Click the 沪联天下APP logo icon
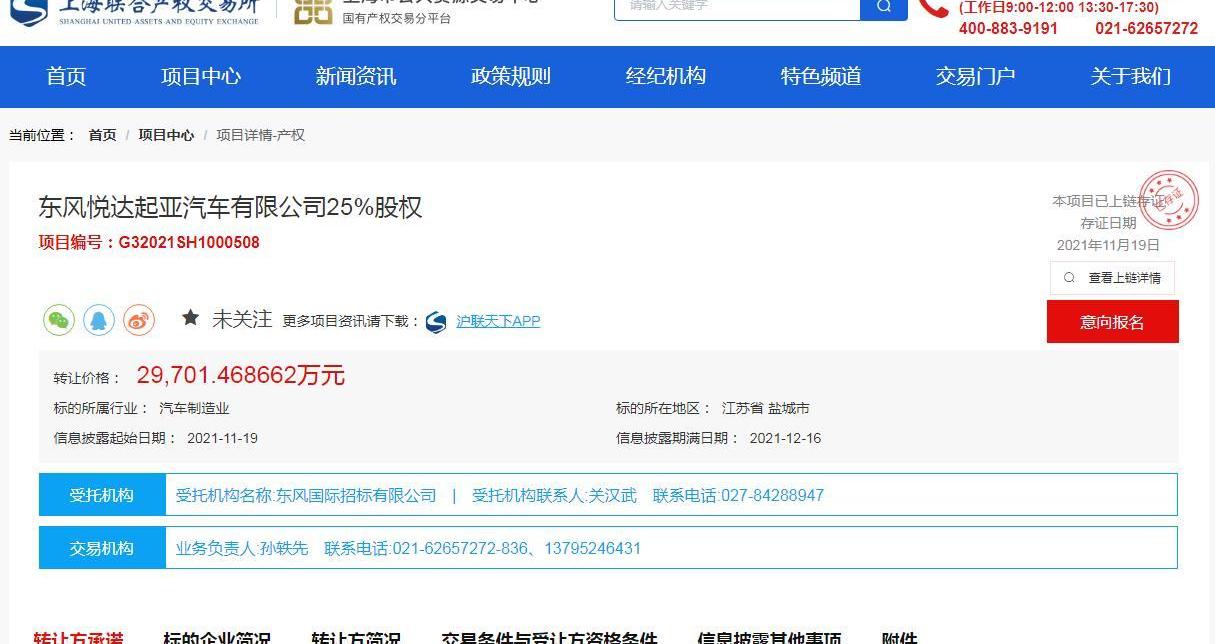1215x644 pixels. pos(436,322)
